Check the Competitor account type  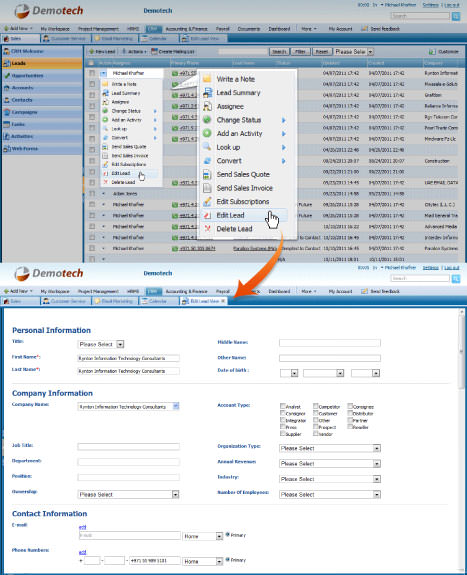pos(315,406)
